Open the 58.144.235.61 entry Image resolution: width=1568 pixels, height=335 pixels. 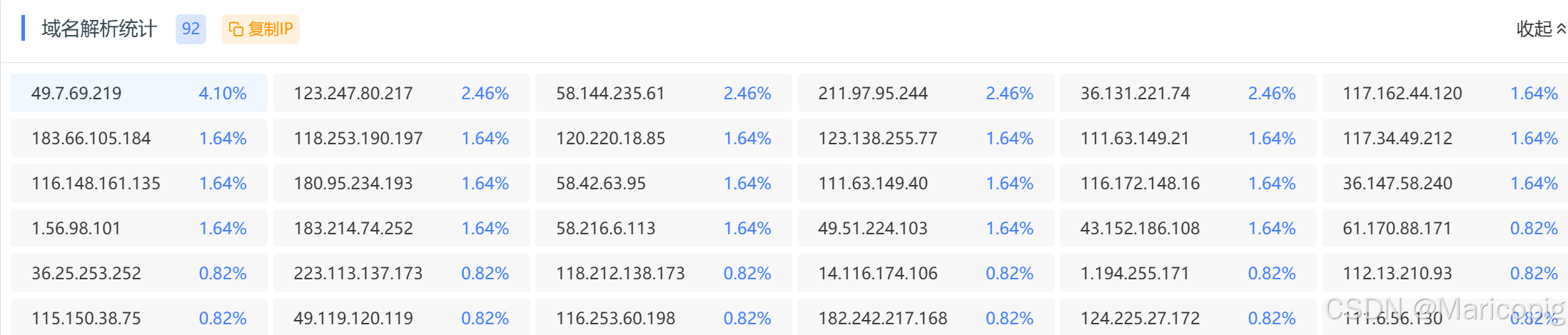(664, 93)
